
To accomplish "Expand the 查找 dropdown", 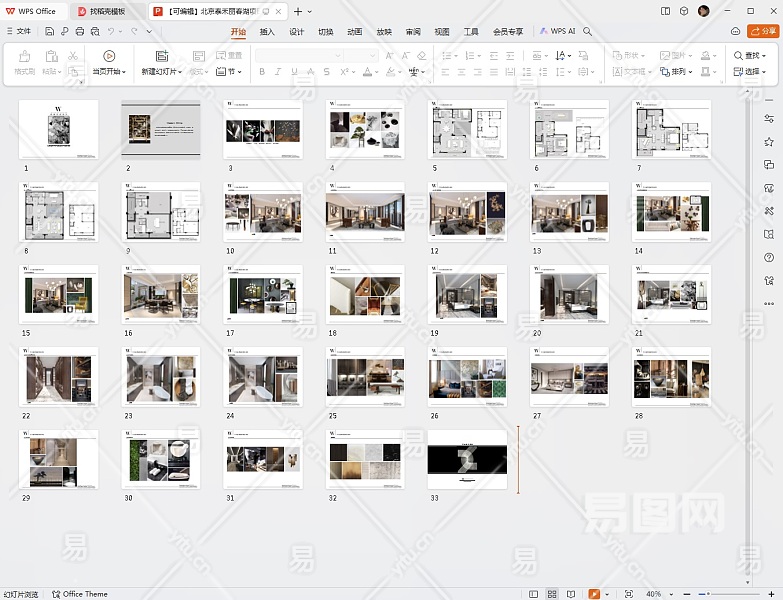I will point(765,56).
